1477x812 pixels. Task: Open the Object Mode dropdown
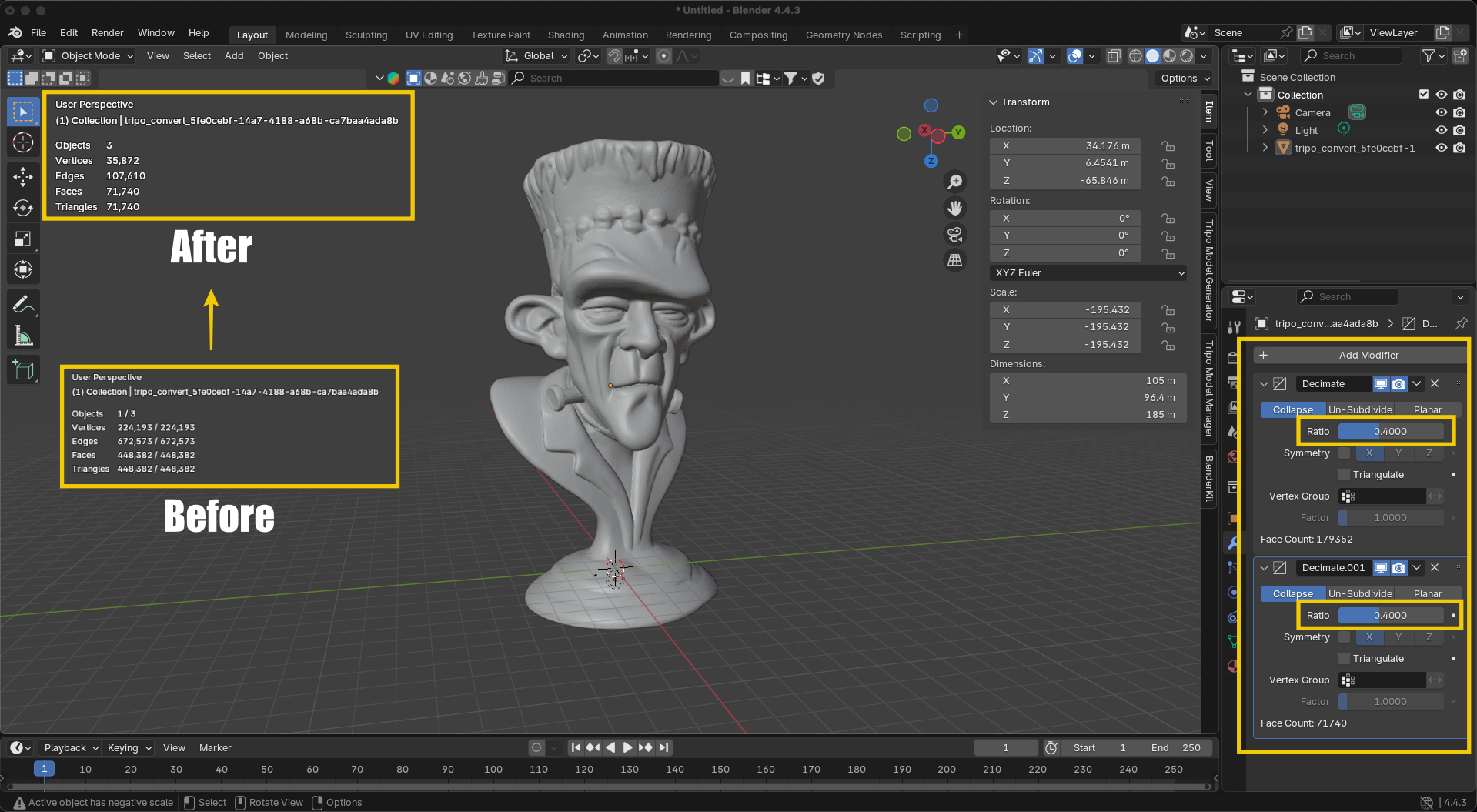(89, 56)
